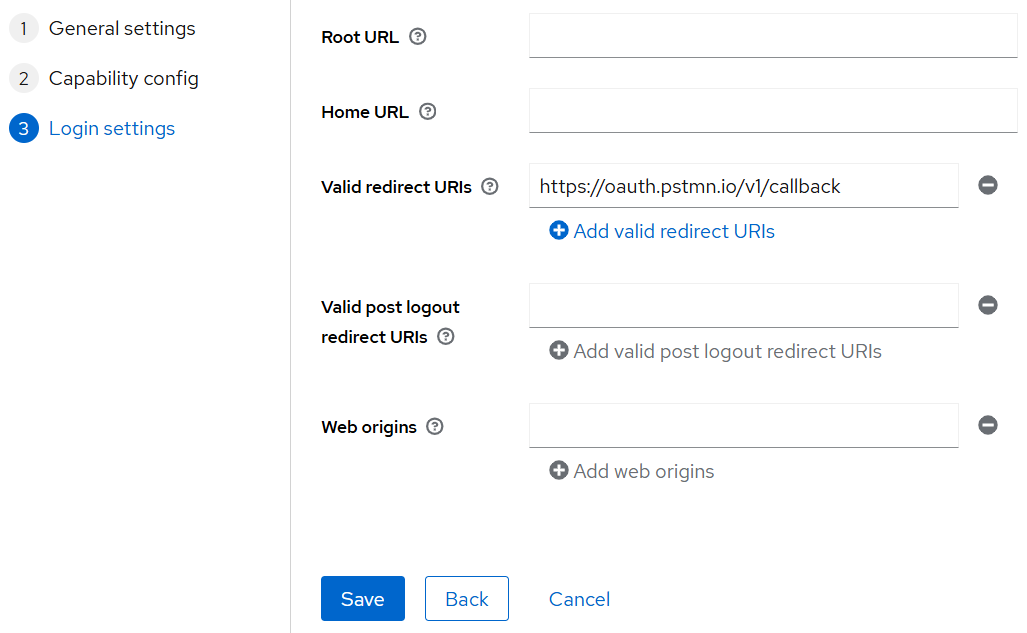Select the Login settings step
The height and width of the screenshot is (633, 1027).
(109, 128)
